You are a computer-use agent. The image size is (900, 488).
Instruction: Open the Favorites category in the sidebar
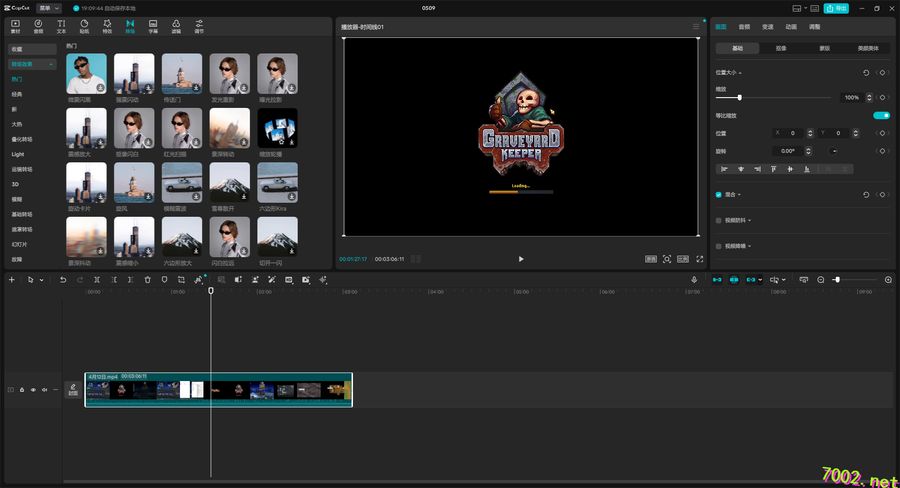tap(32, 49)
